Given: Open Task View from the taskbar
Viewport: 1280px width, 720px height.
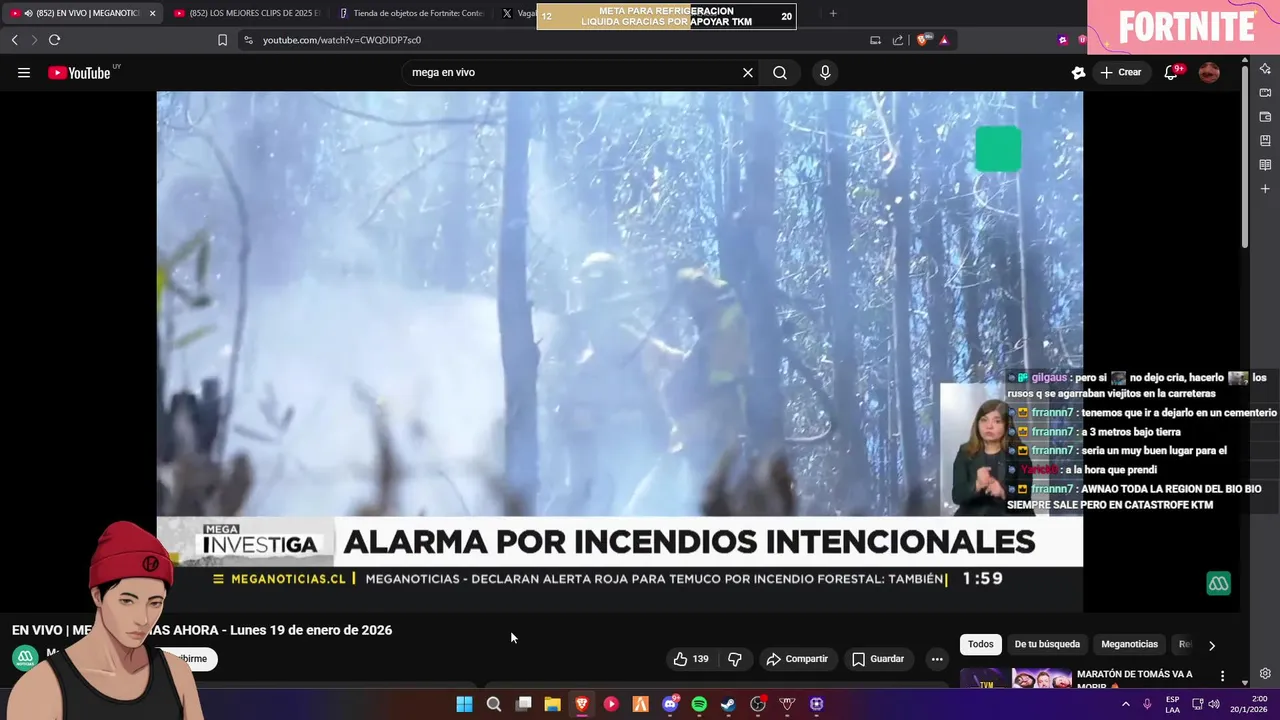Looking at the screenshot, I should [523, 704].
